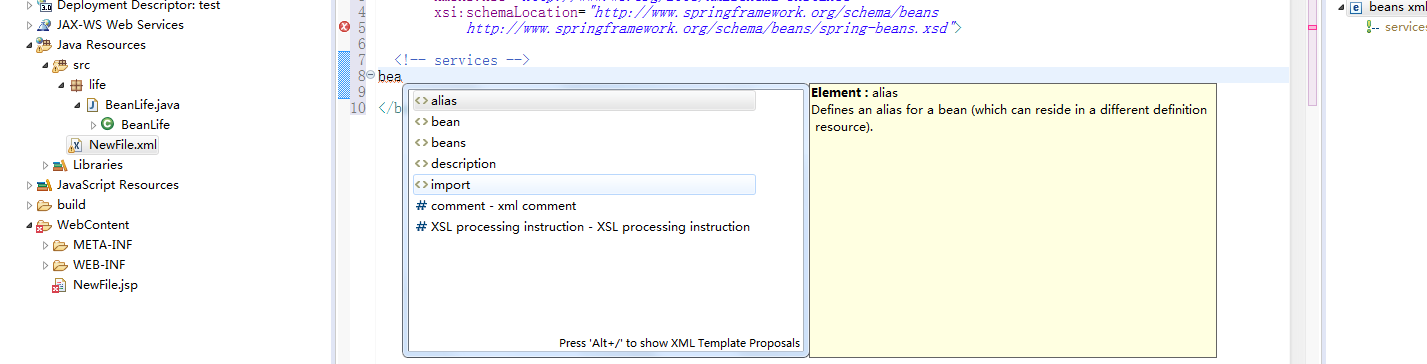
Task: Choose the description proposal text
Action: coord(463,164)
